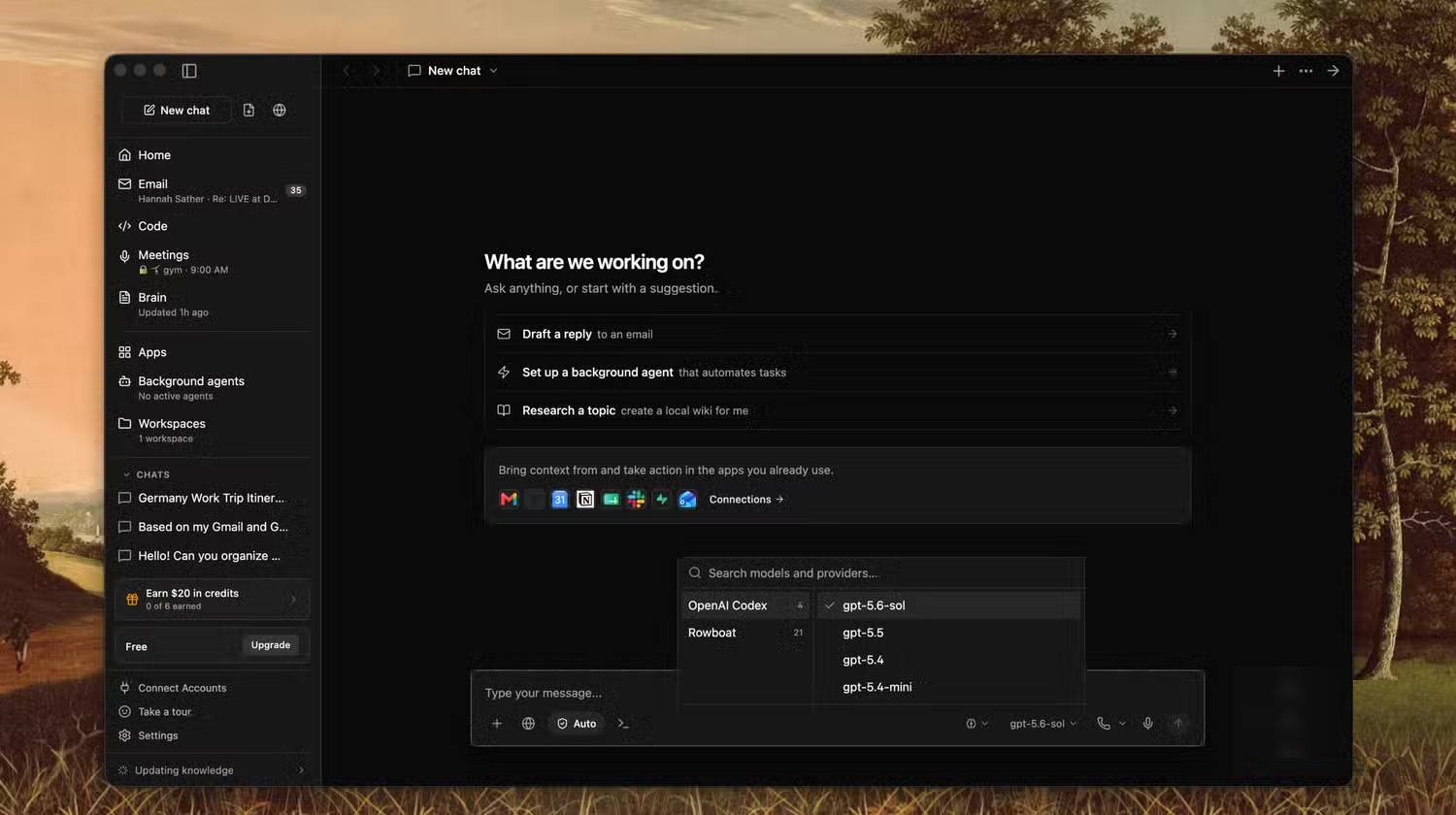Open Brain in the sidebar
This screenshot has width=1456, height=815.
coord(212,304)
